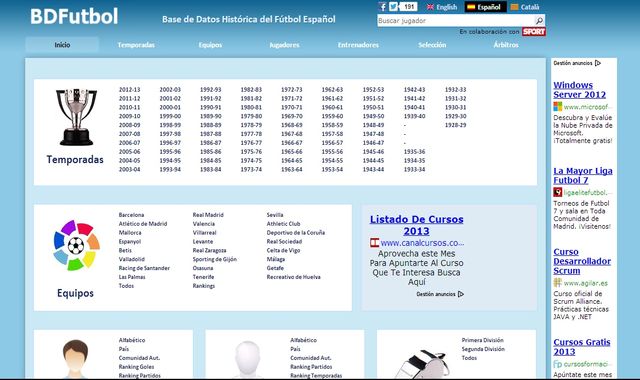640x380 pixels.
Task: Click the La Liga colorful ball logo
Action: tap(76, 245)
